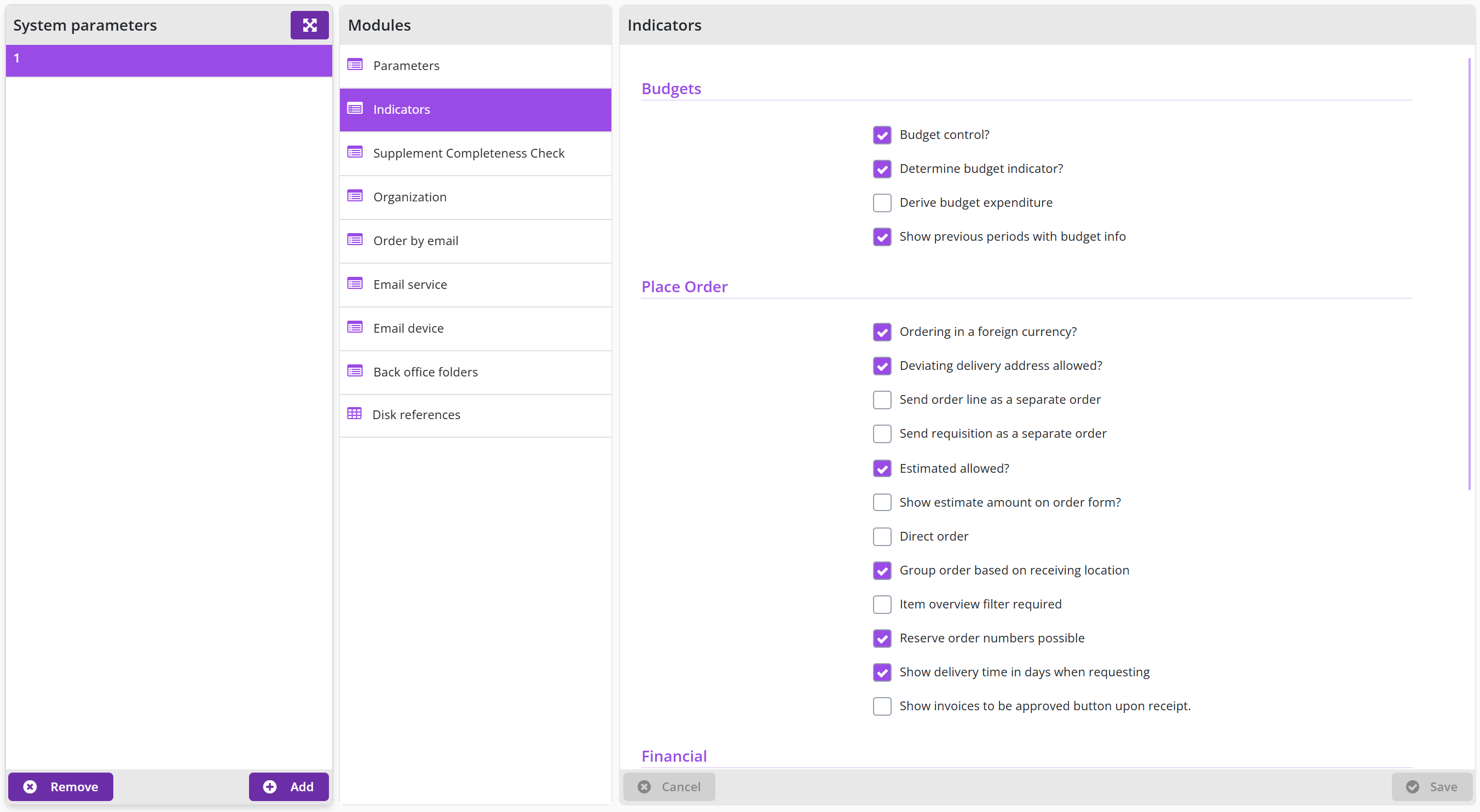Go to Order by email module
Screen dimensions: 1480x812
[475, 241]
